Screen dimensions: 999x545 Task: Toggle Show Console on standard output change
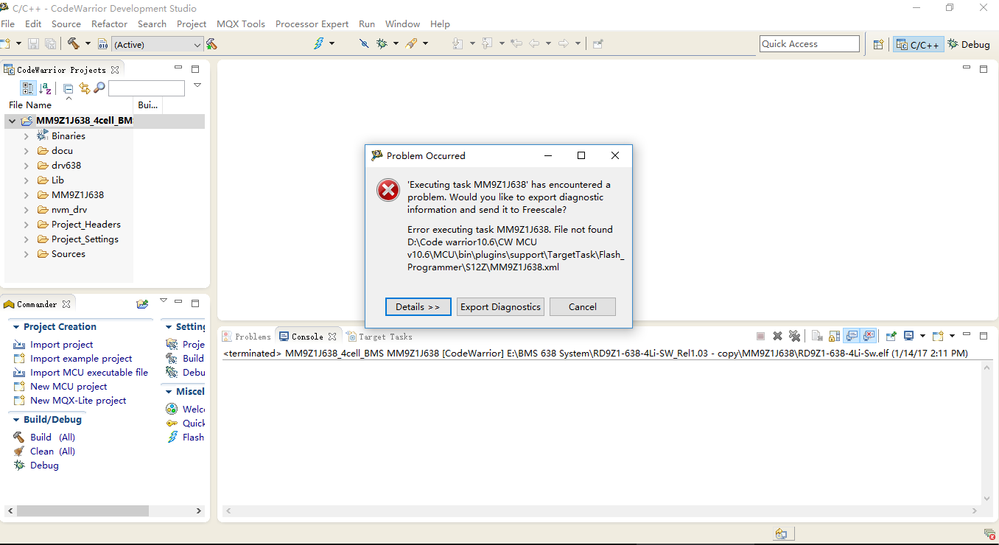[851, 336]
